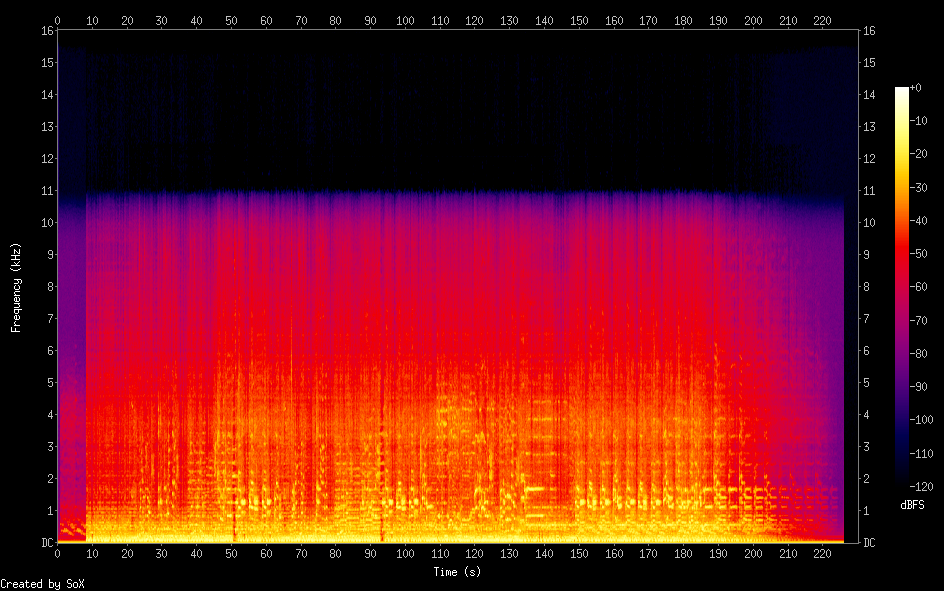Select the "+0" legend value

[x=916, y=88]
